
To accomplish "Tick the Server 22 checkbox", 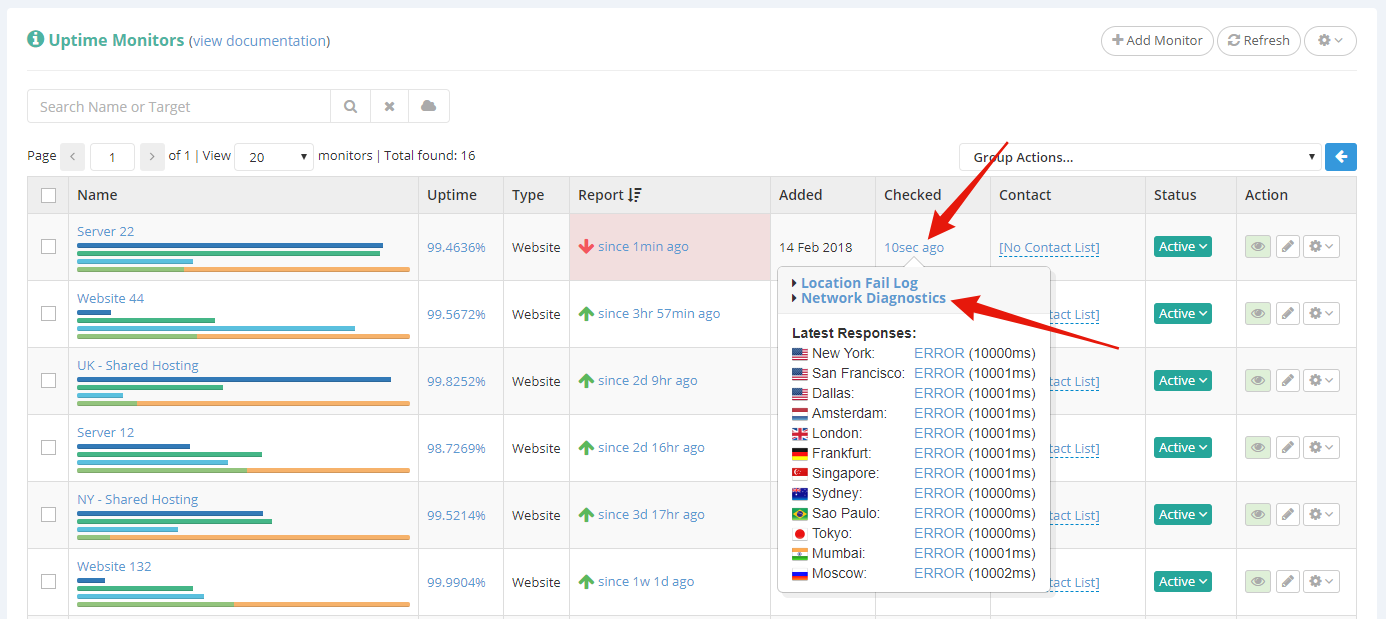I will click(x=48, y=247).
